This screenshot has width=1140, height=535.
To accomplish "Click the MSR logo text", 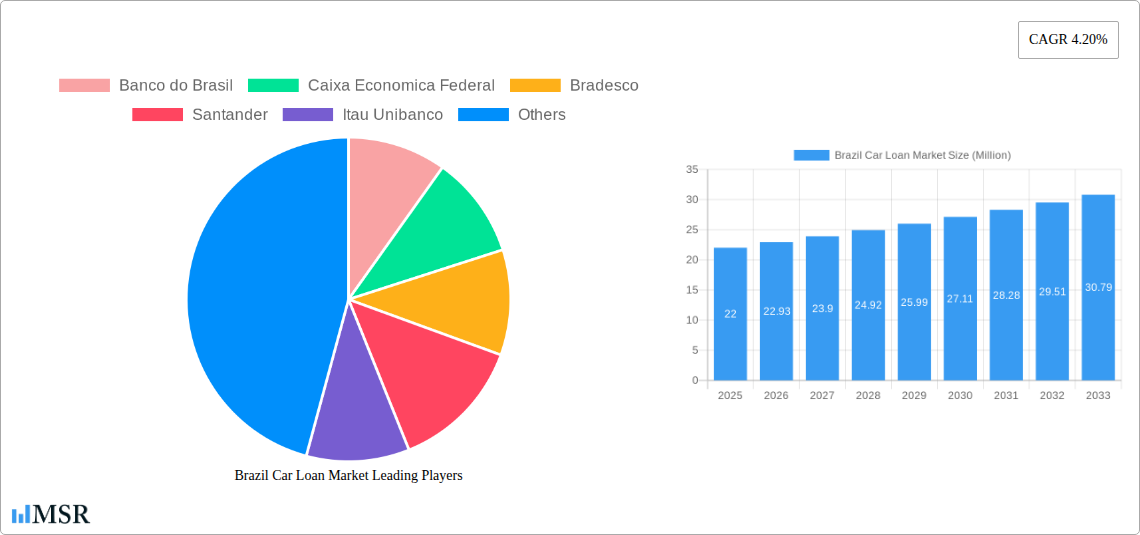I will tap(61, 515).
